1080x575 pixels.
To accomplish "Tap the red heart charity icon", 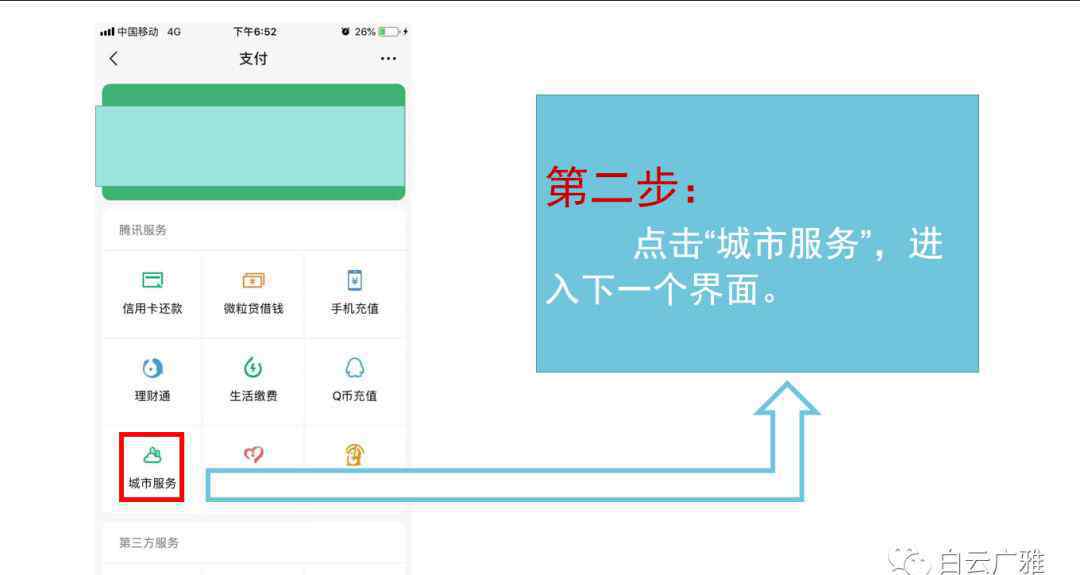I will (x=253, y=454).
